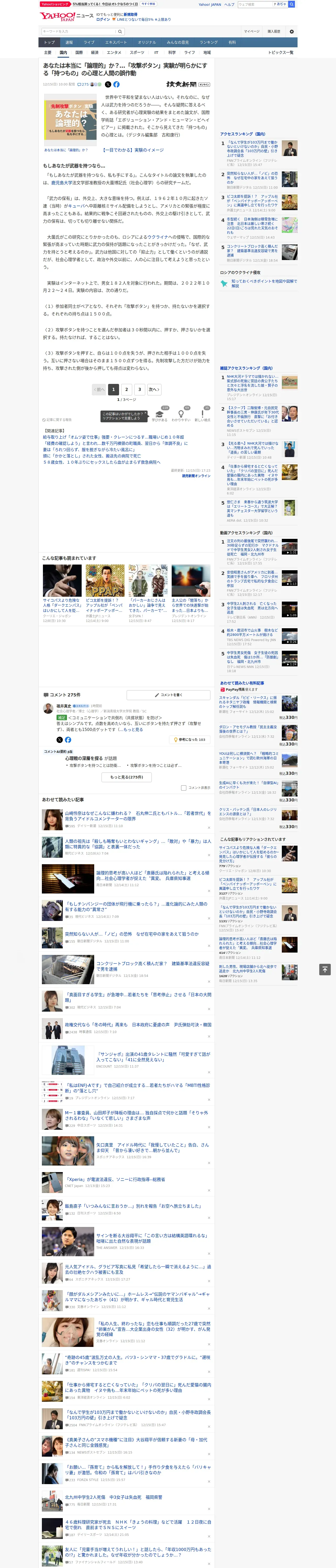Click the Yahoo!ショッピング red banner badge
This screenshot has height=1568, width=336.
[x=55, y=4]
